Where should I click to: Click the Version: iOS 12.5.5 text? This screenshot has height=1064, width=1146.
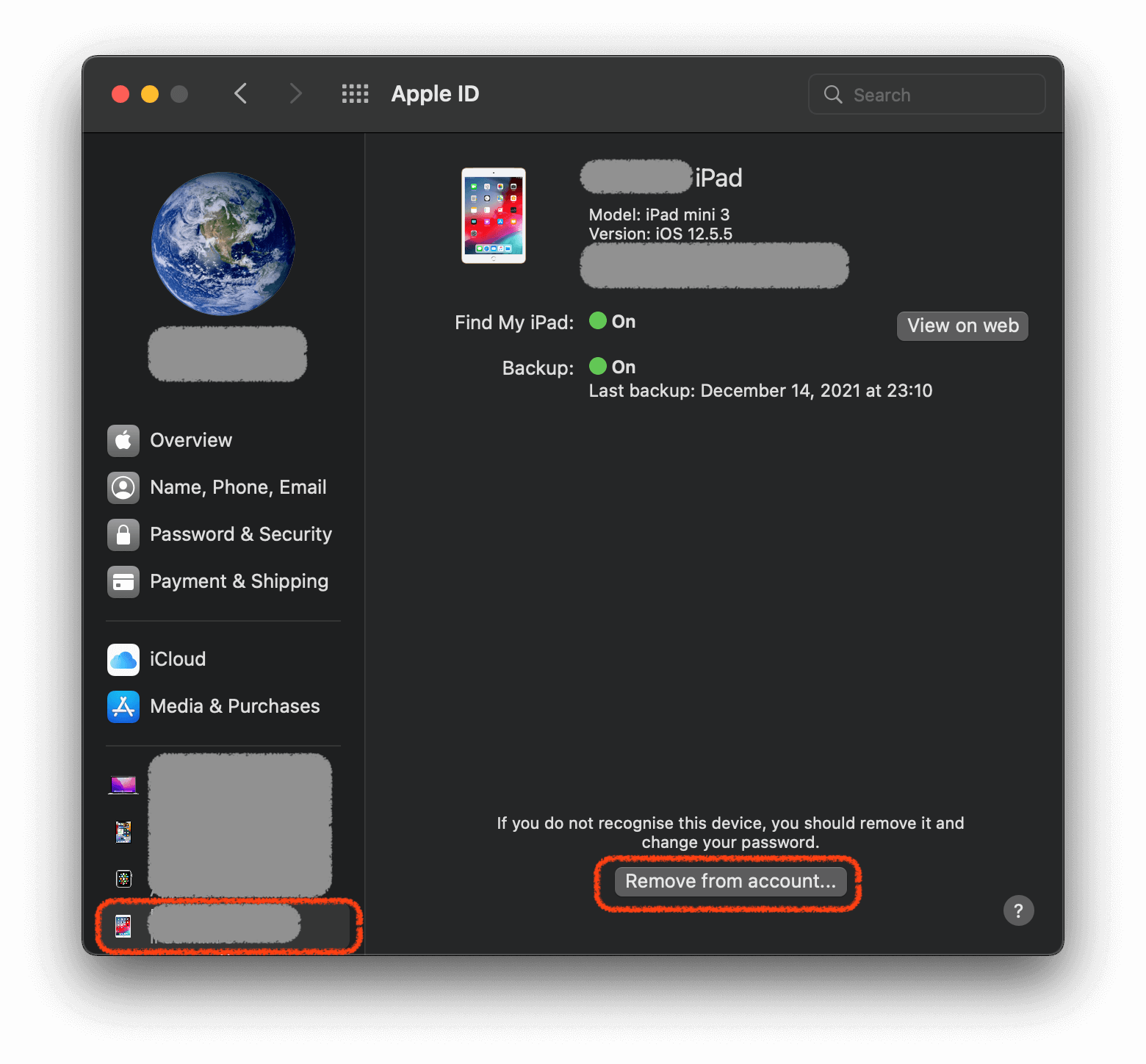click(x=660, y=234)
